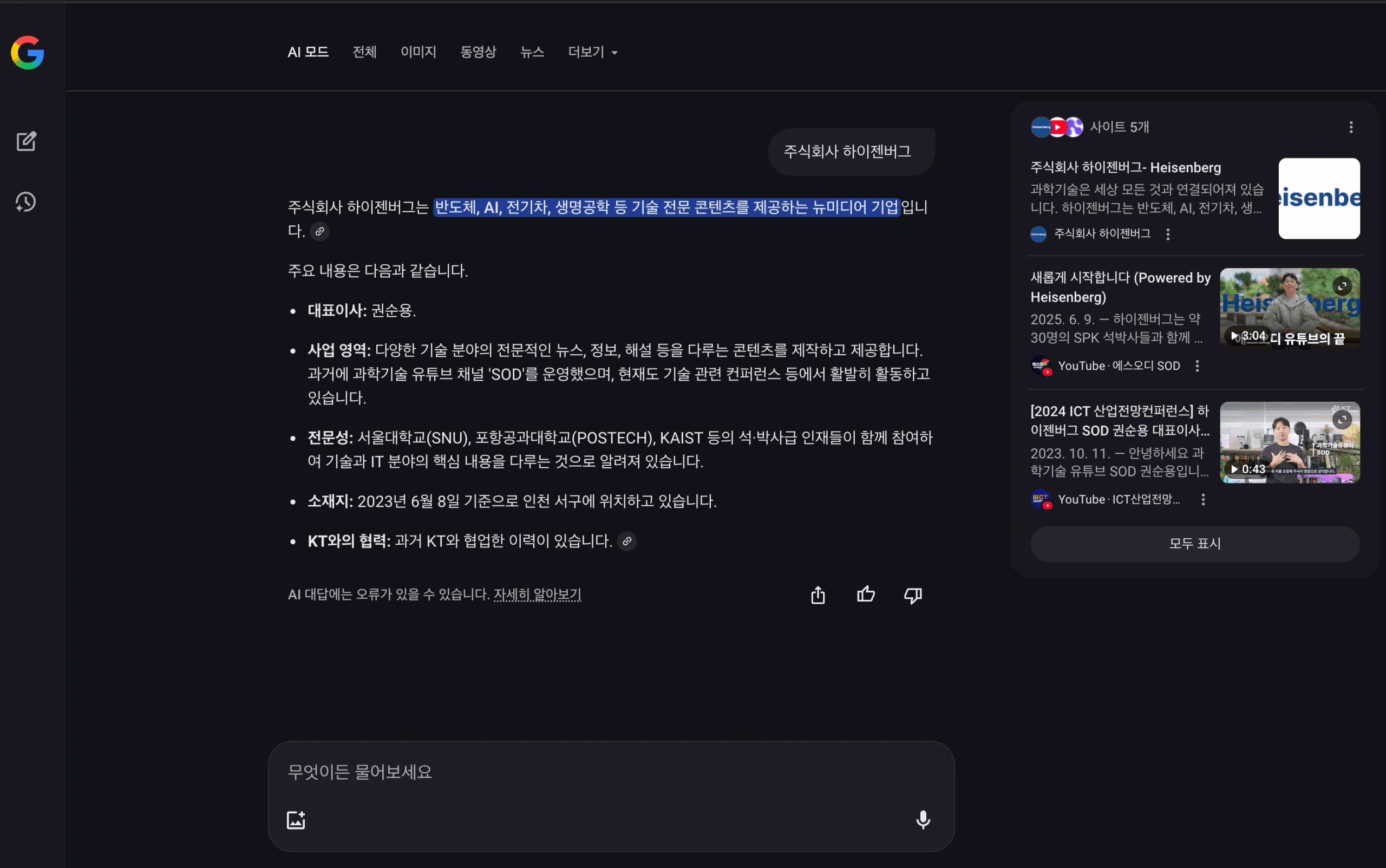Open the AI mode history icon
Viewport: 1386px width, 868px height.
(x=26, y=202)
